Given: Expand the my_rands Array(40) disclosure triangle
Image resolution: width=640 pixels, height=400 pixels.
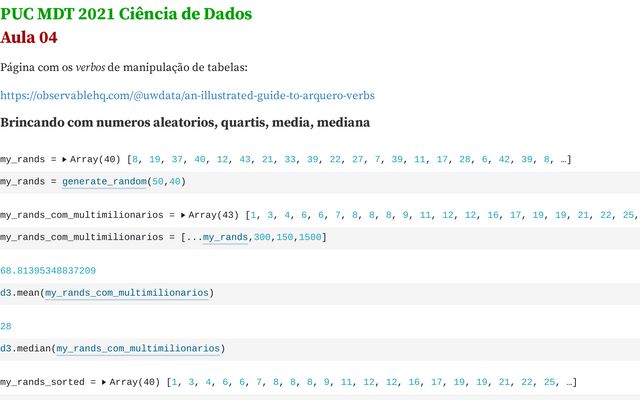Looking at the screenshot, I should pyautogui.click(x=65, y=159).
